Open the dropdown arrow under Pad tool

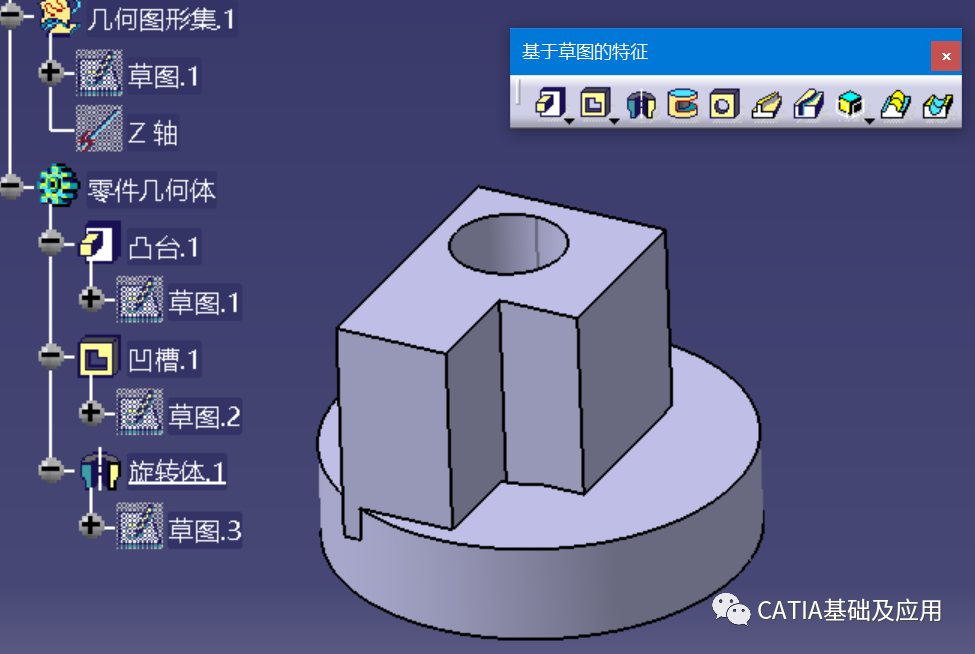(569, 121)
